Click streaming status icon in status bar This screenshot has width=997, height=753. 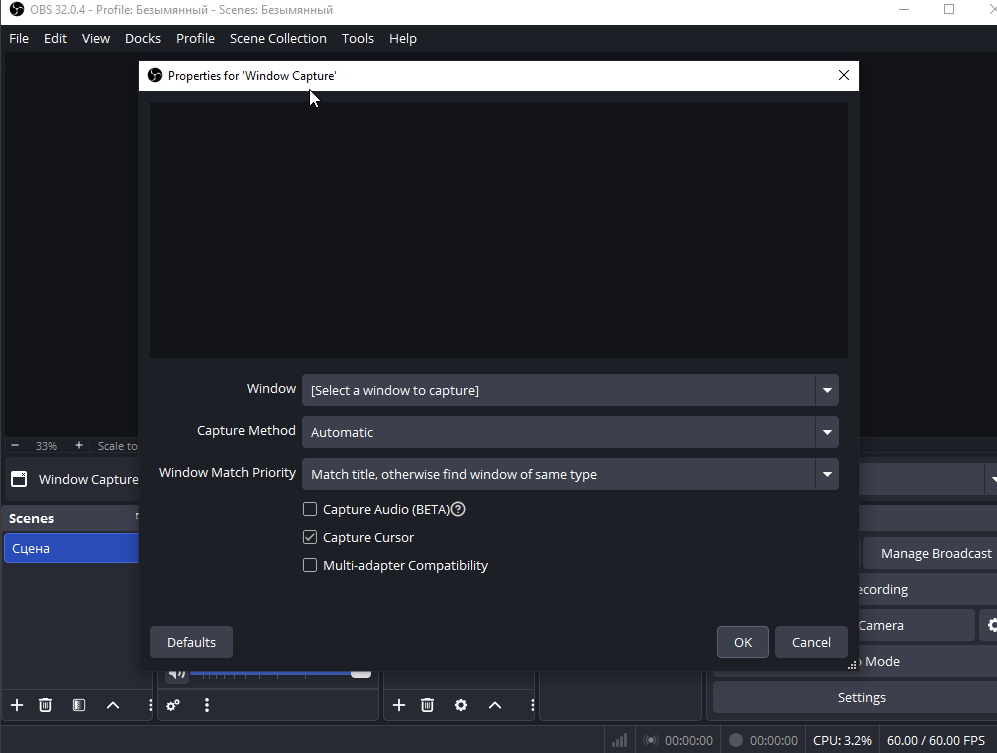pos(650,740)
